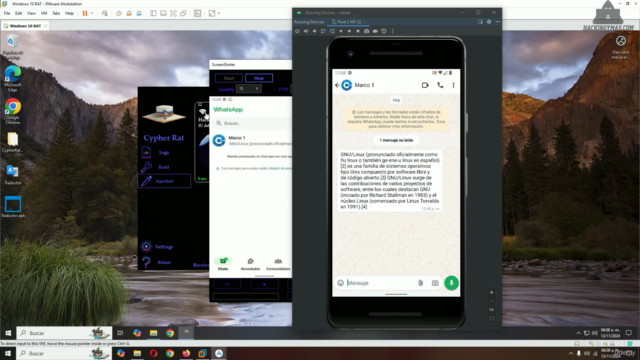
Task: Open the VMware console view button
Action: [198, 13]
